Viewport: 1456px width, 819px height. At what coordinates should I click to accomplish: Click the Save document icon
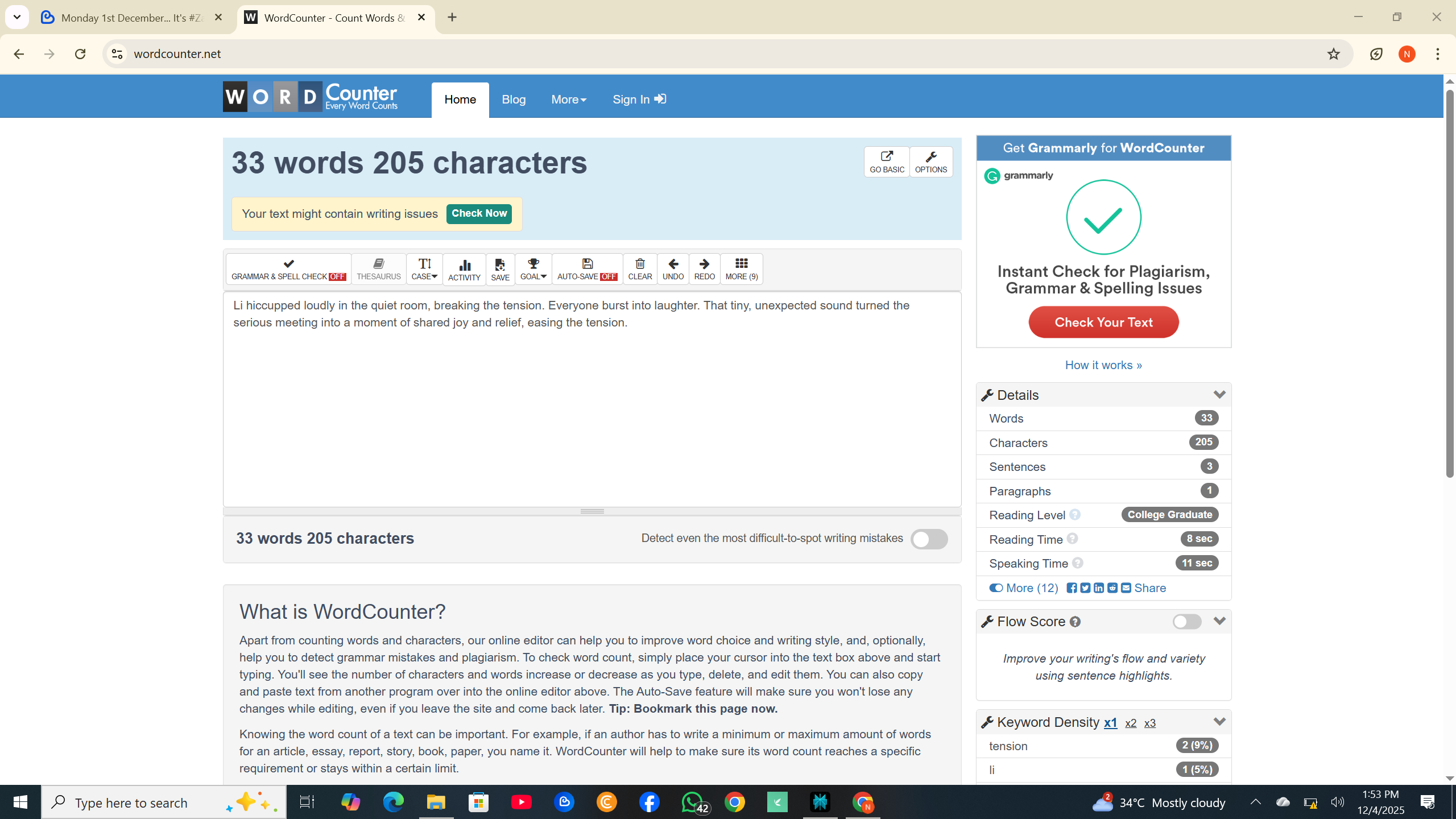[500, 269]
